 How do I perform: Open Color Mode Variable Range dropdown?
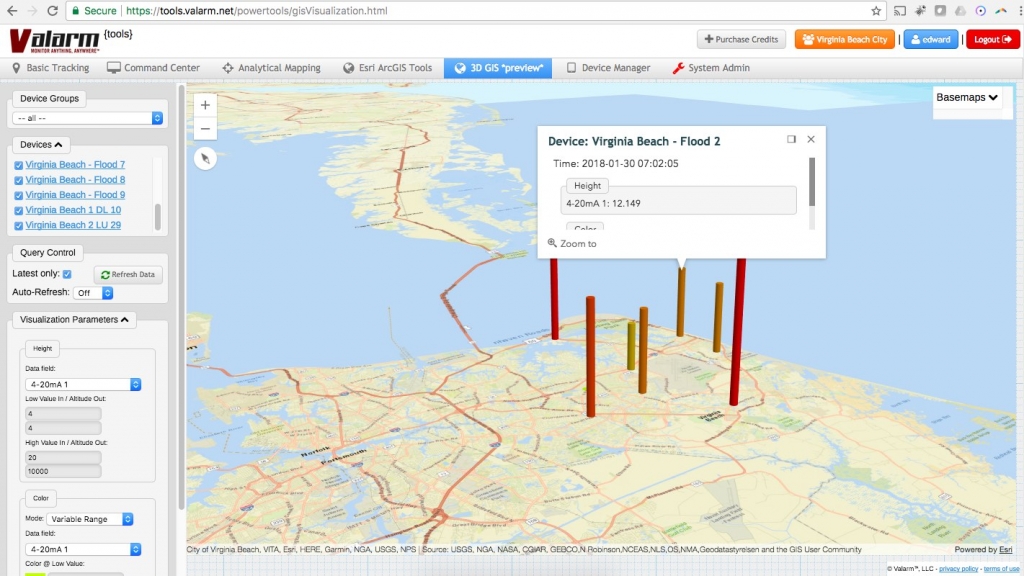pos(90,519)
